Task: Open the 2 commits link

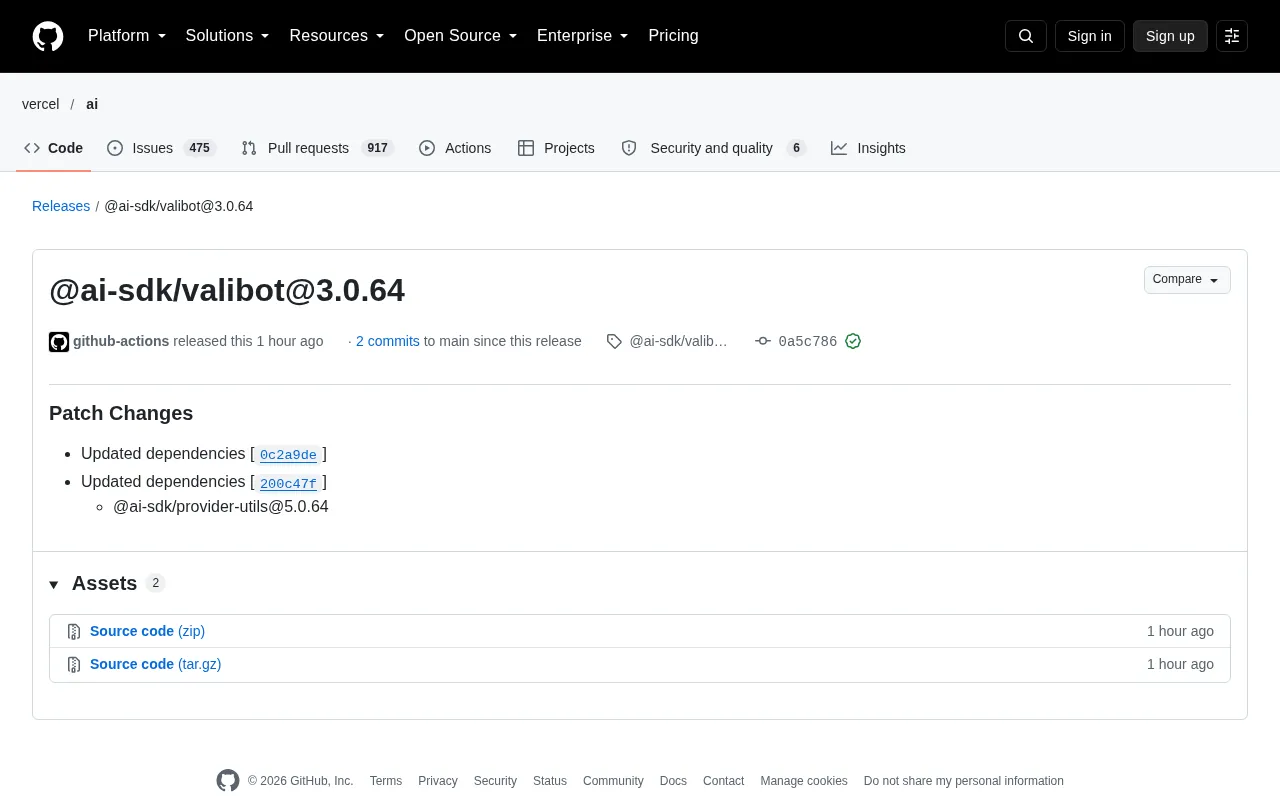Action: [x=388, y=341]
